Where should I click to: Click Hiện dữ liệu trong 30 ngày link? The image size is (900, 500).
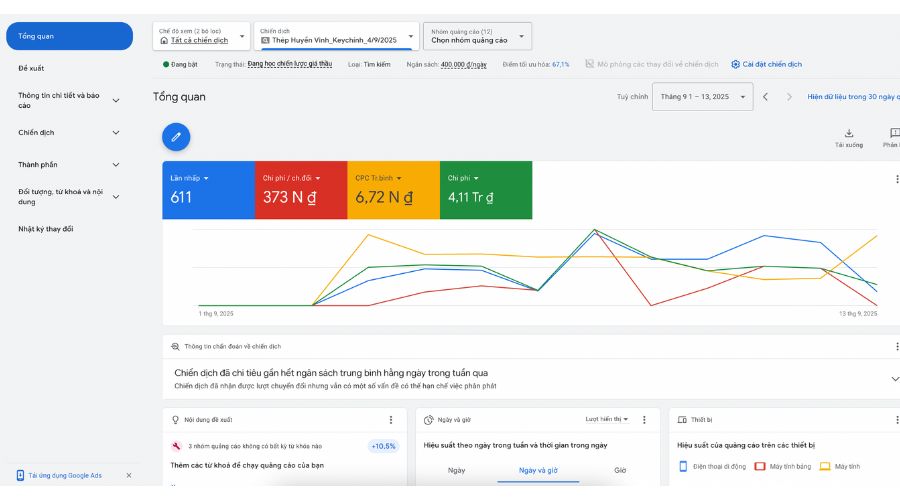tap(854, 97)
